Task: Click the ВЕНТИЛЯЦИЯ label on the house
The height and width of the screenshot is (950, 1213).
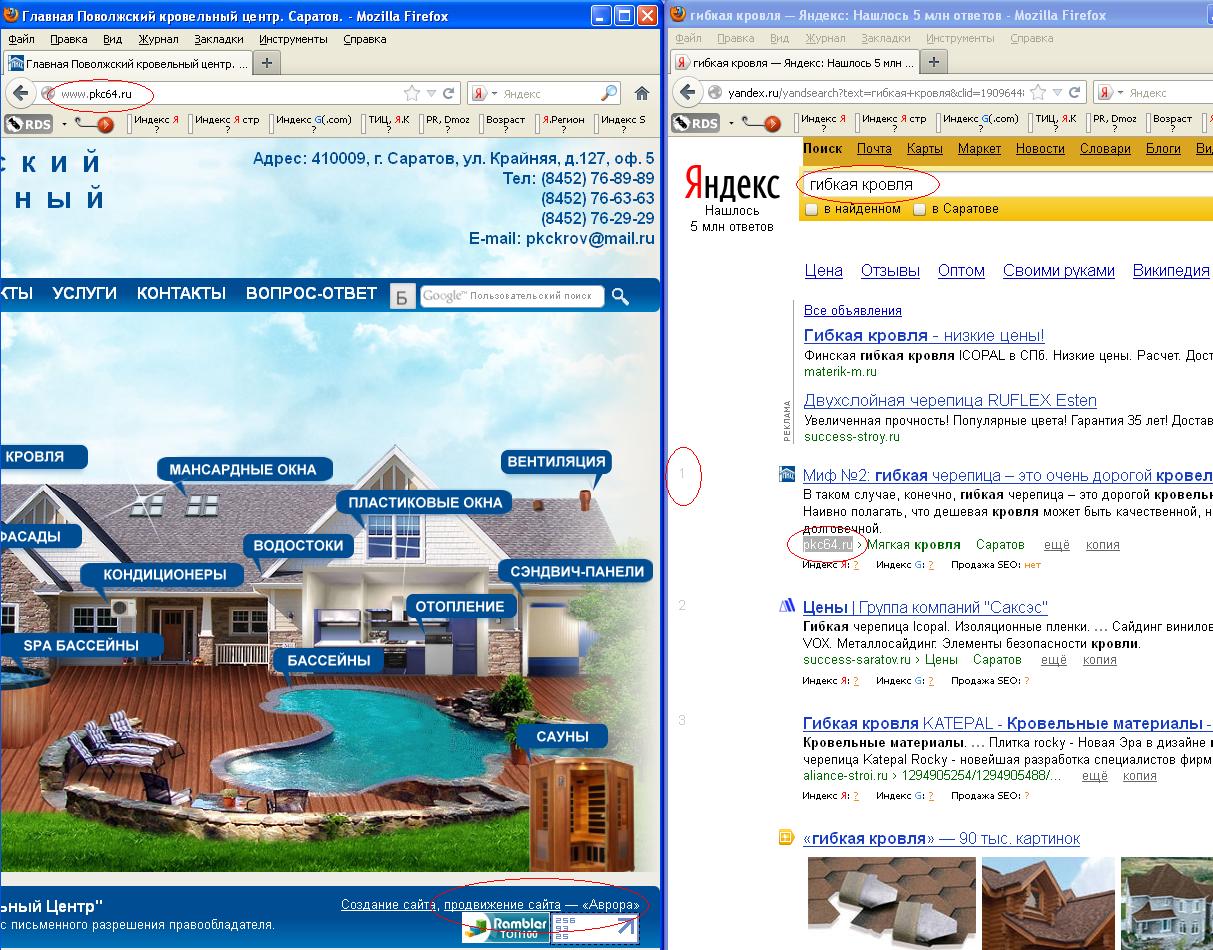Action: point(556,461)
